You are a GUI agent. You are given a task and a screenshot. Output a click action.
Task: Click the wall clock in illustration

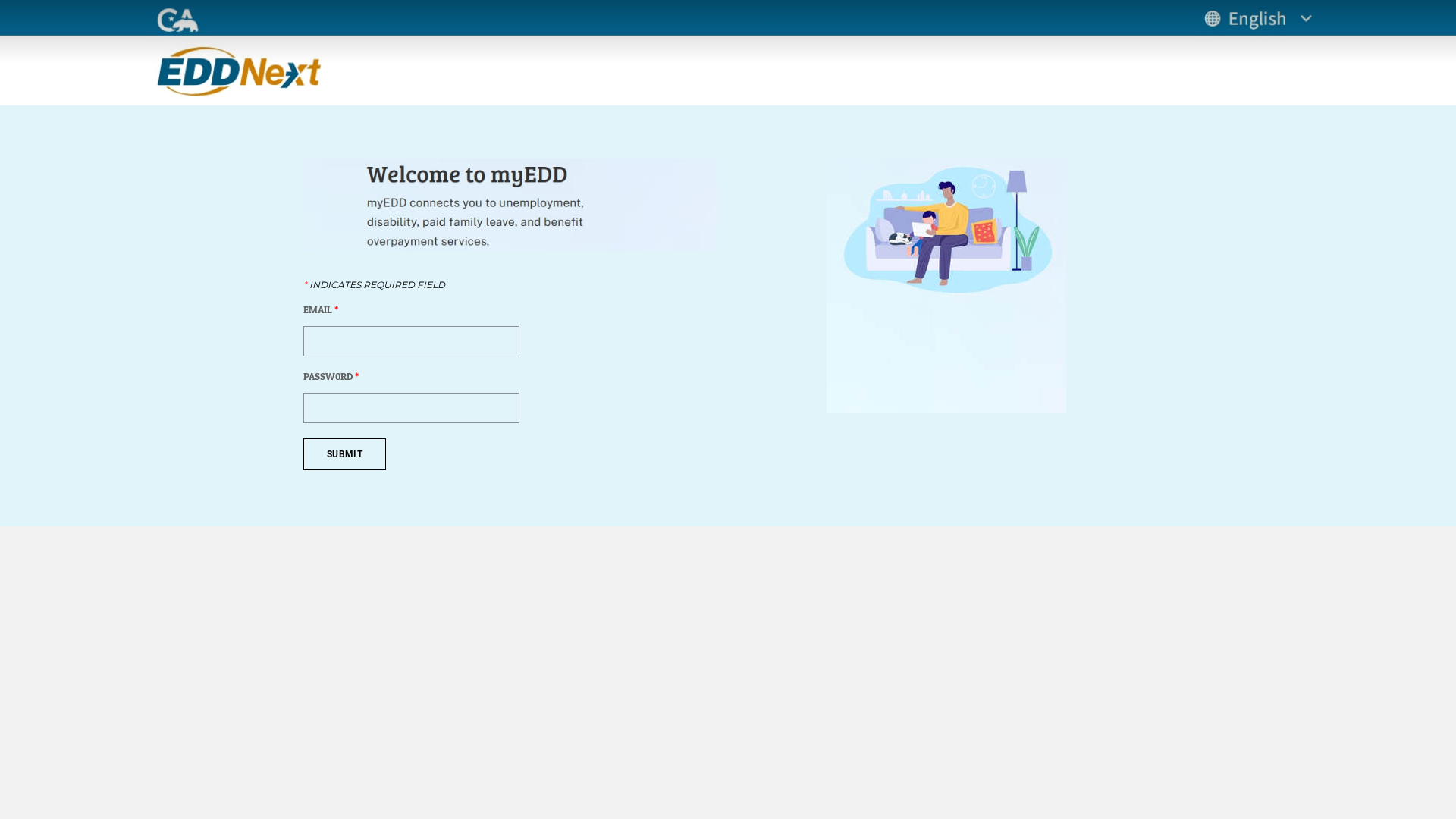coord(984,186)
